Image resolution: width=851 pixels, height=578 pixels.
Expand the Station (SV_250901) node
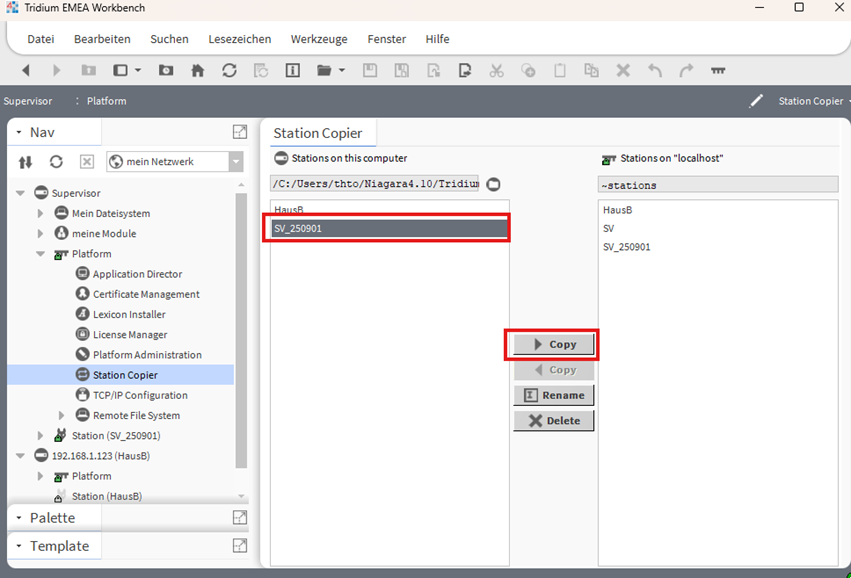click(41, 436)
